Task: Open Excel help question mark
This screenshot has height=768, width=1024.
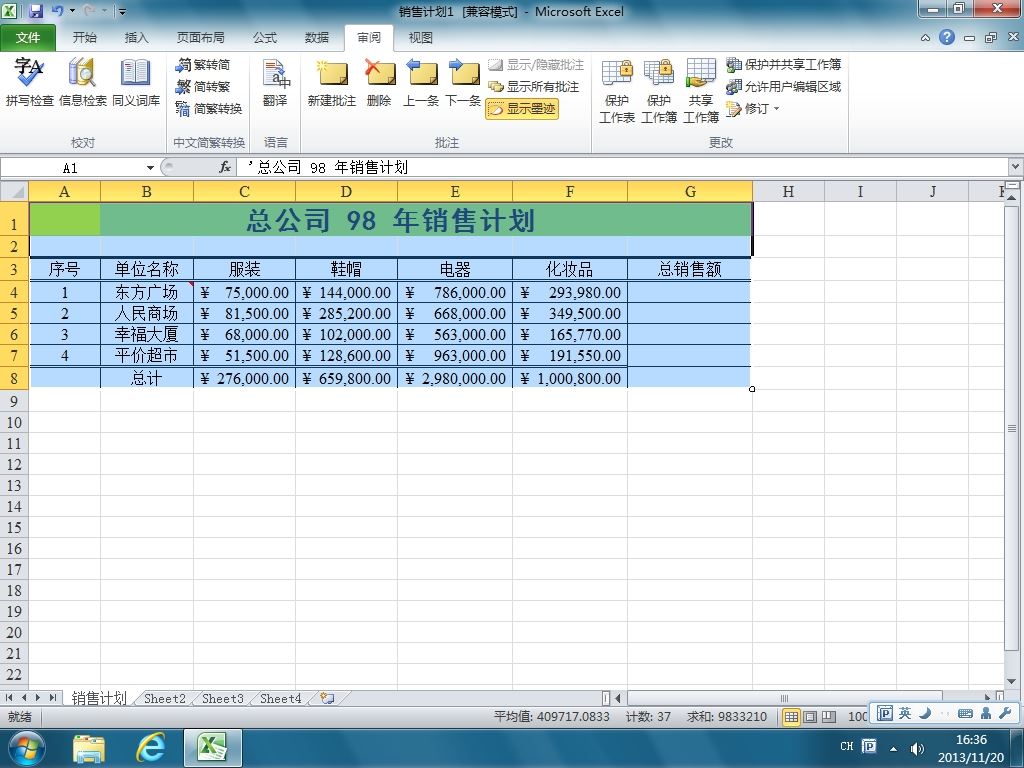Action: (x=946, y=37)
